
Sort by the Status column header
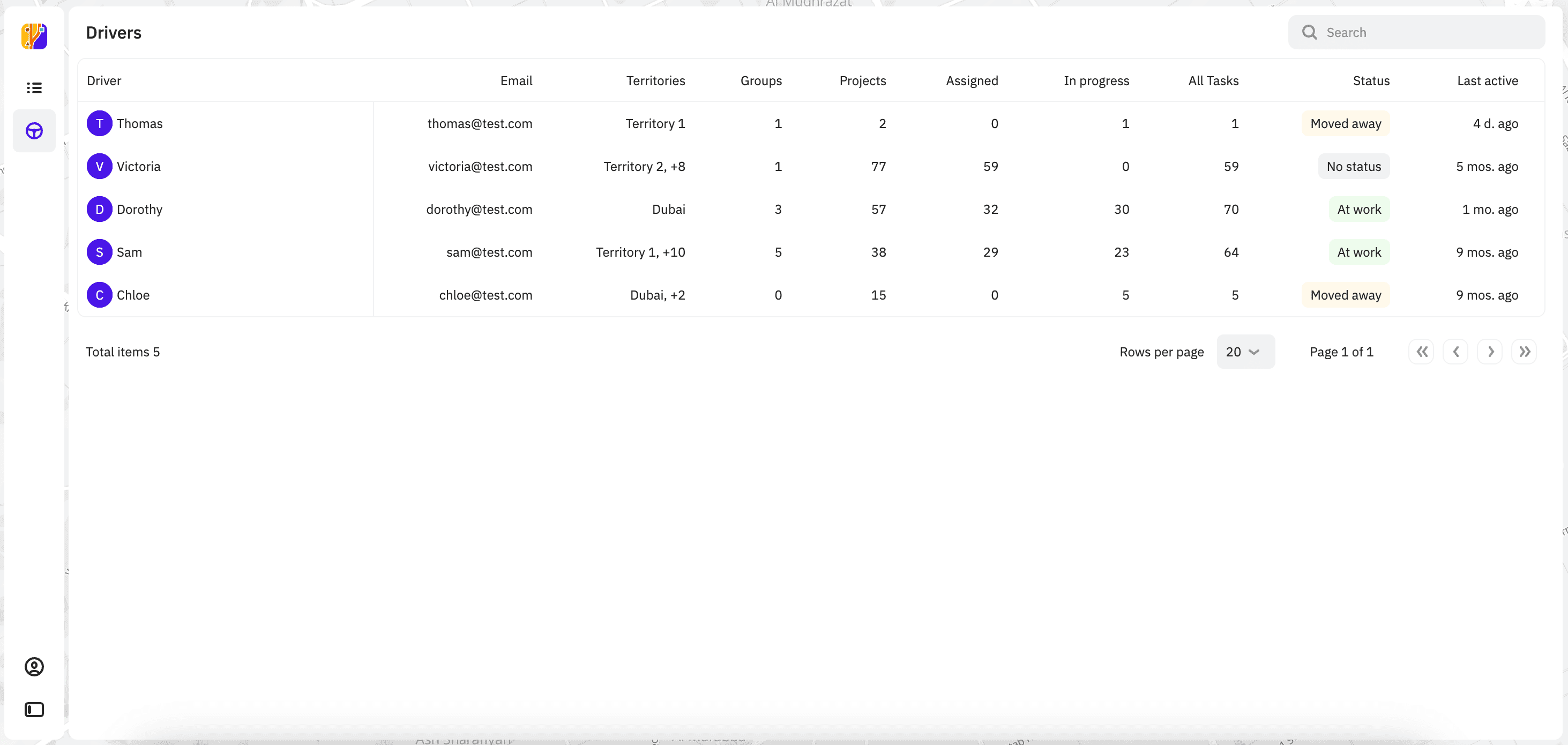tap(1371, 81)
